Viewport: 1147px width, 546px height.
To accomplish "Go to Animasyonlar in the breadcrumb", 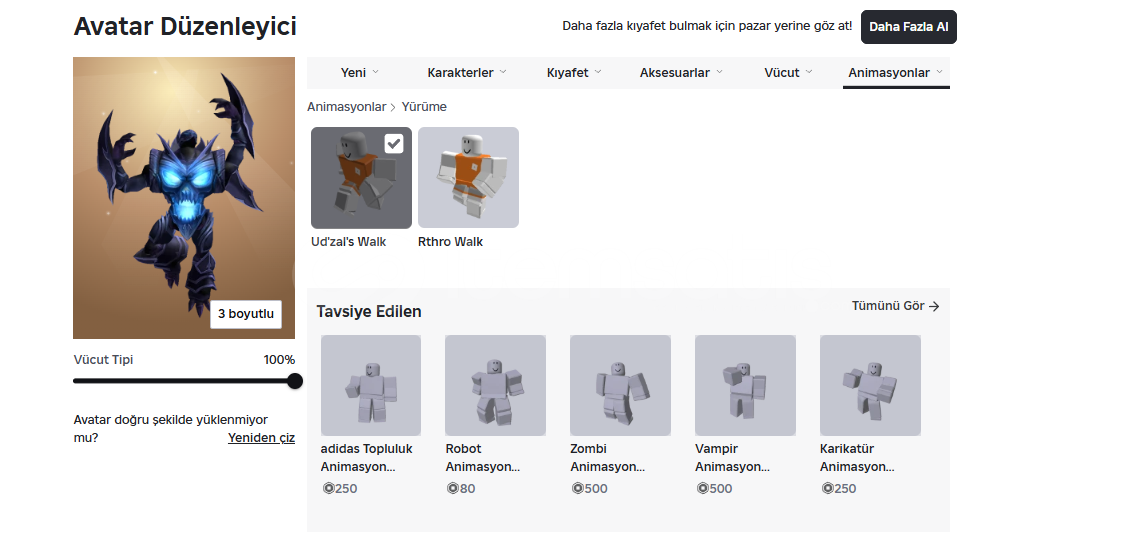I will click(346, 107).
